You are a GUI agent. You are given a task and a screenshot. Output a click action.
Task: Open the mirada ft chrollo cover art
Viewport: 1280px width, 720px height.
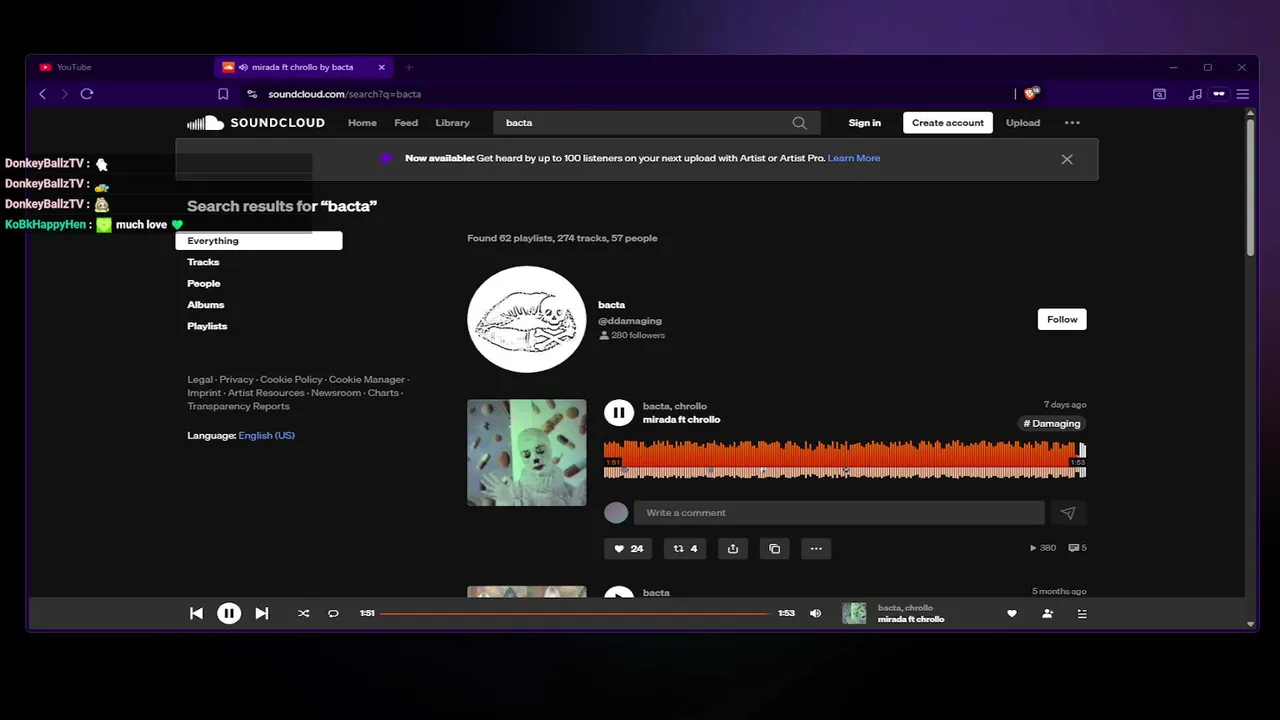coord(527,453)
